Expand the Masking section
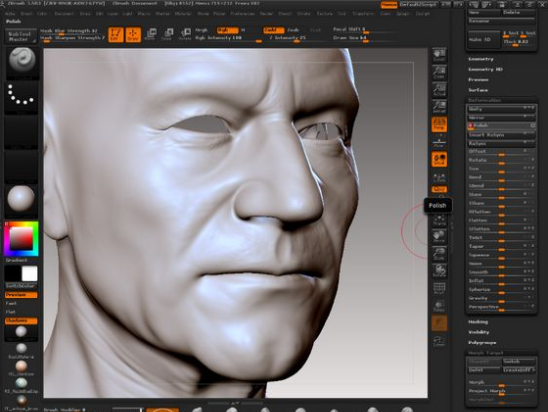 [x=478, y=322]
